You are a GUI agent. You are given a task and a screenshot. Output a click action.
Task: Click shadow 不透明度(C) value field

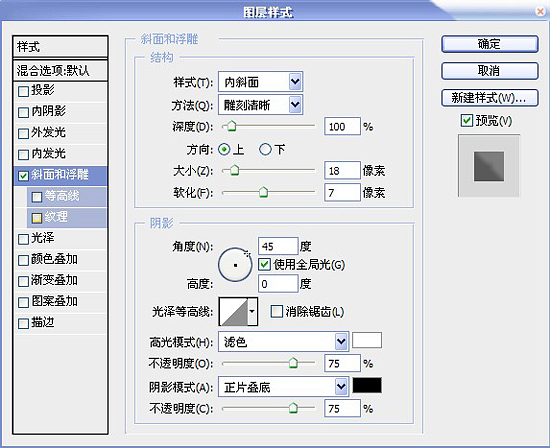(x=342, y=408)
